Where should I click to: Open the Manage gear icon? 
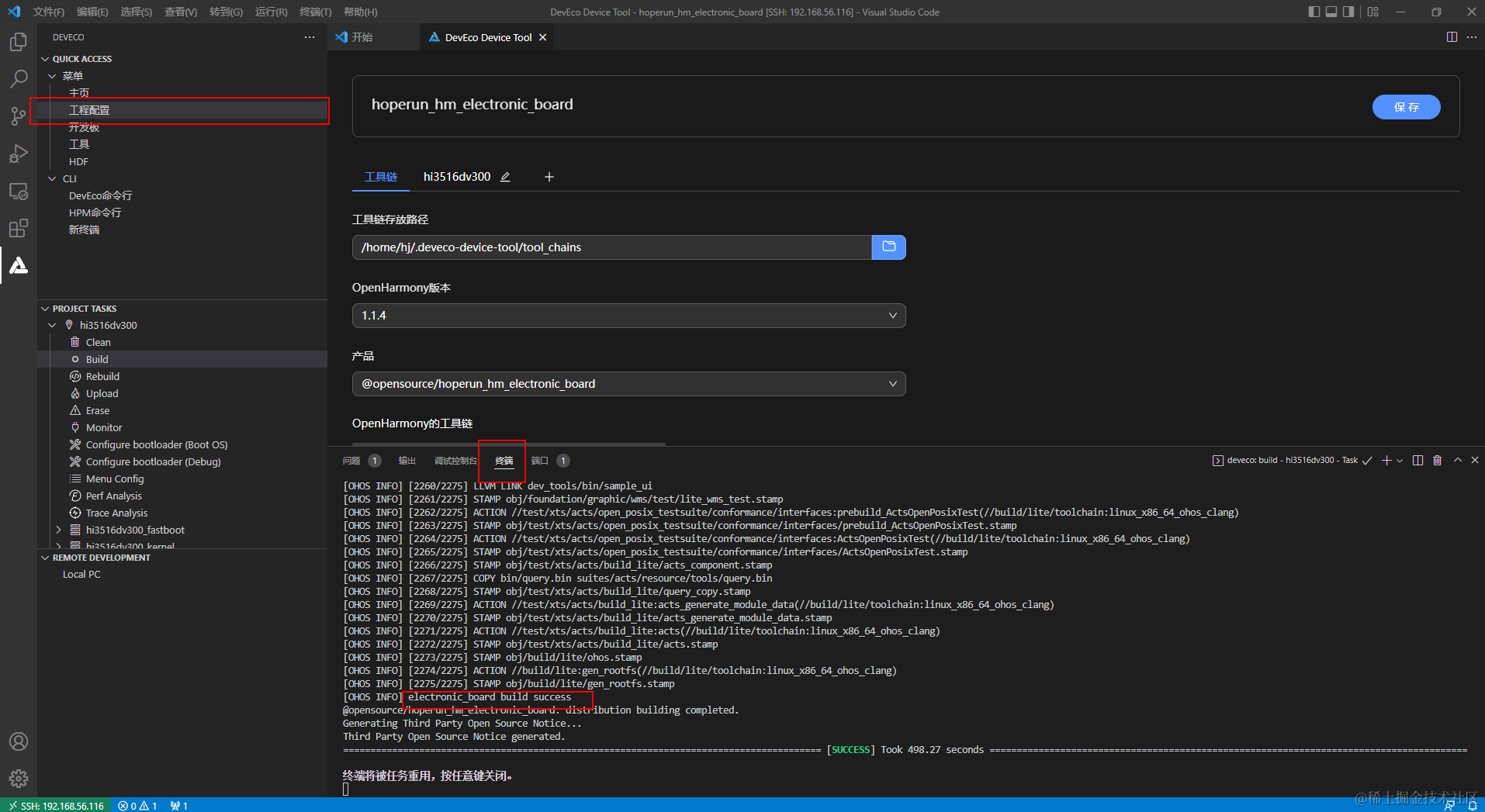(19, 778)
